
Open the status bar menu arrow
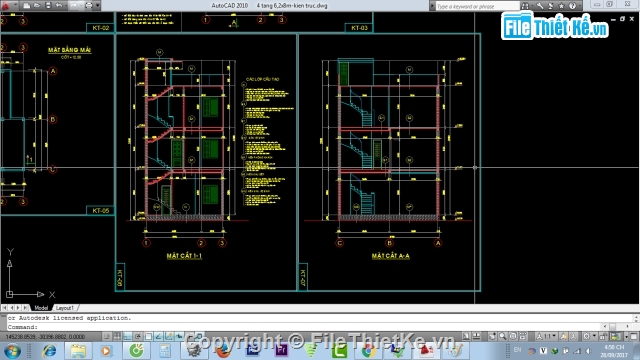pos(627,337)
